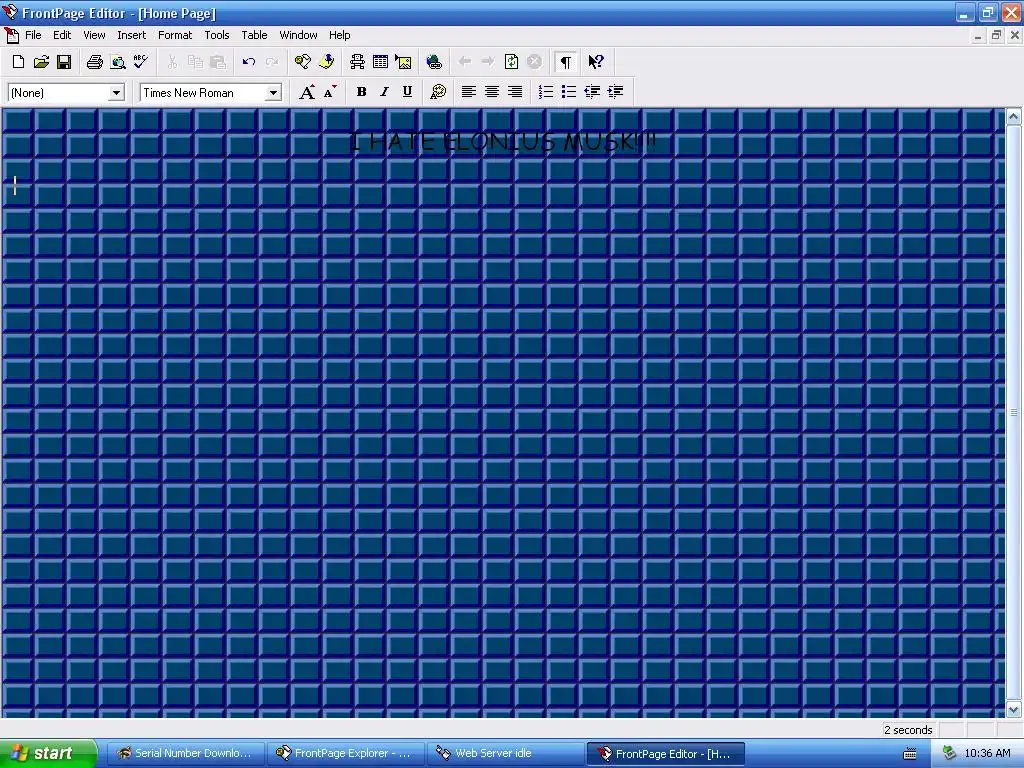Create a new page with New icon
The height and width of the screenshot is (768, 1024).
pyautogui.click(x=18, y=62)
